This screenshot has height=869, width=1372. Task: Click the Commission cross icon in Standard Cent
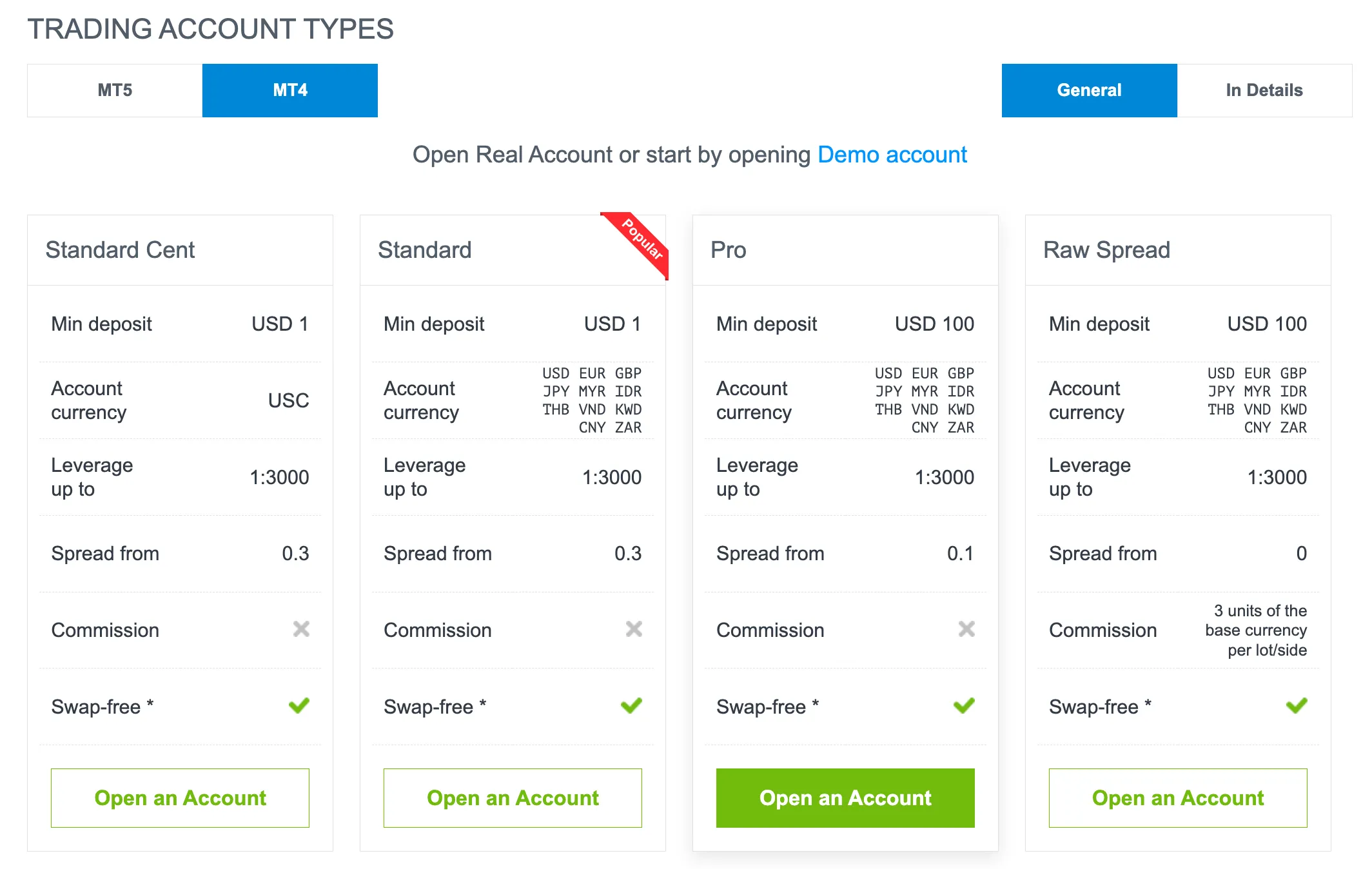pyautogui.click(x=301, y=629)
